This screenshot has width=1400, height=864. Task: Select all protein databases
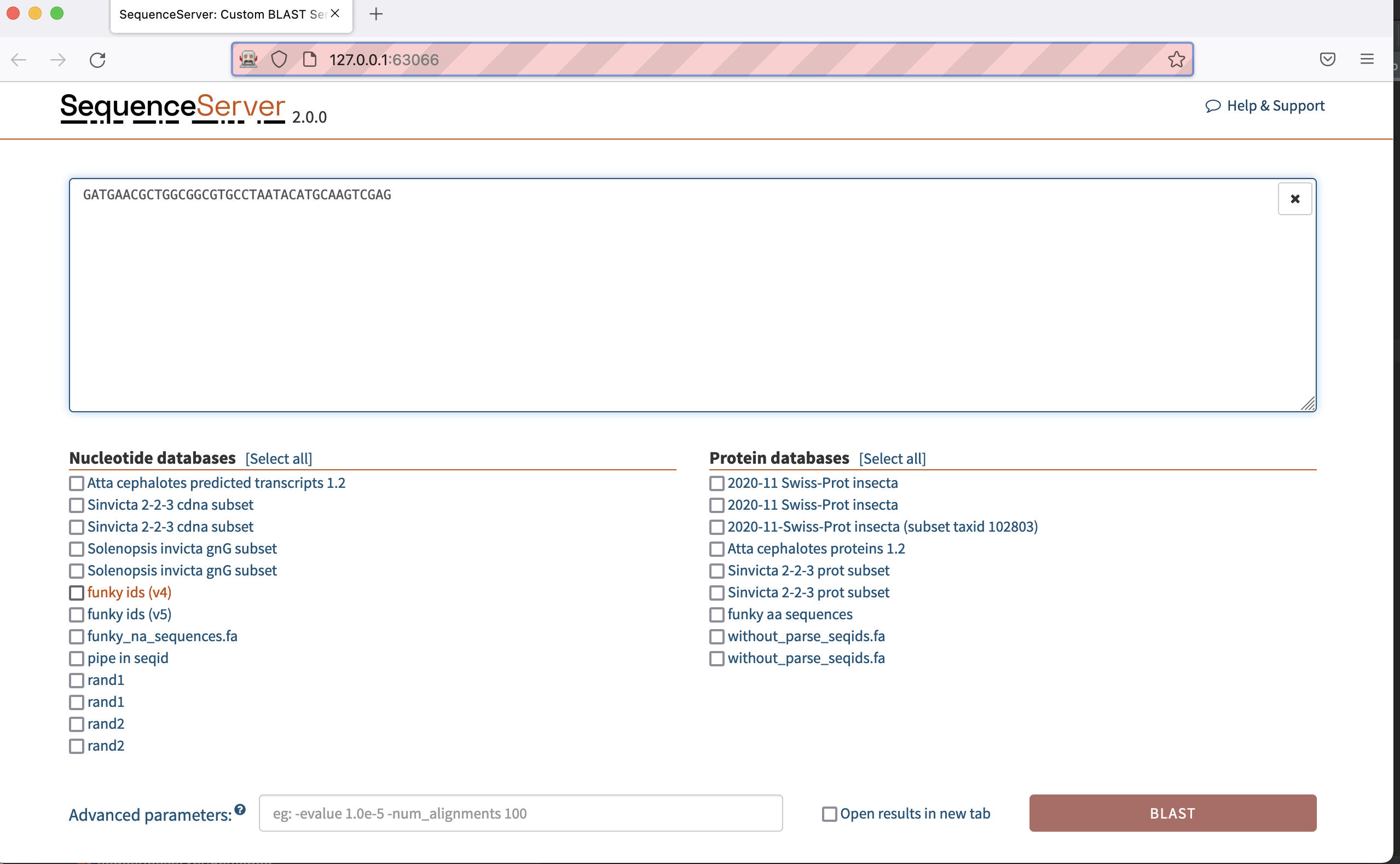pyautogui.click(x=892, y=458)
